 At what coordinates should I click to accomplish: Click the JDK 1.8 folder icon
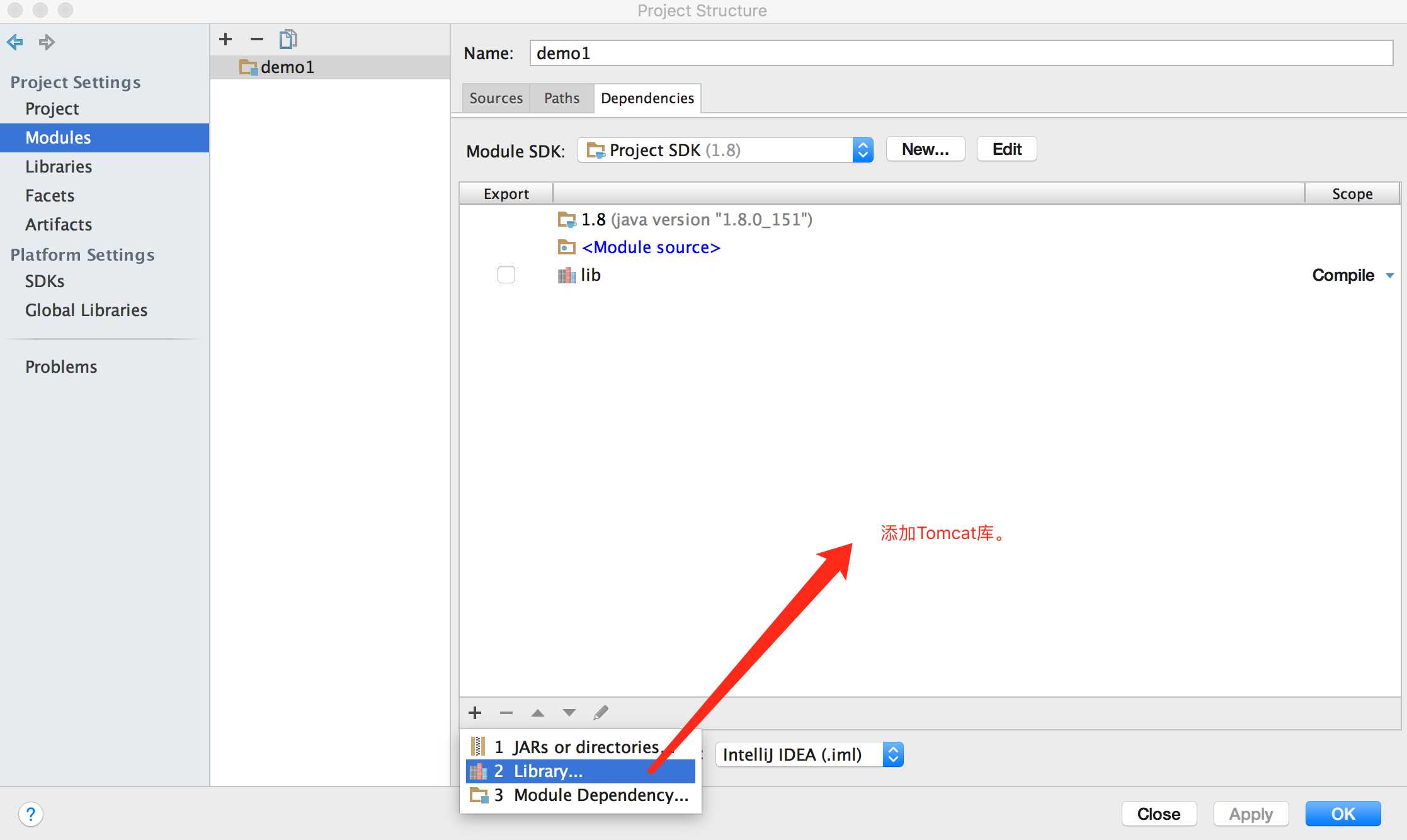[x=567, y=220]
